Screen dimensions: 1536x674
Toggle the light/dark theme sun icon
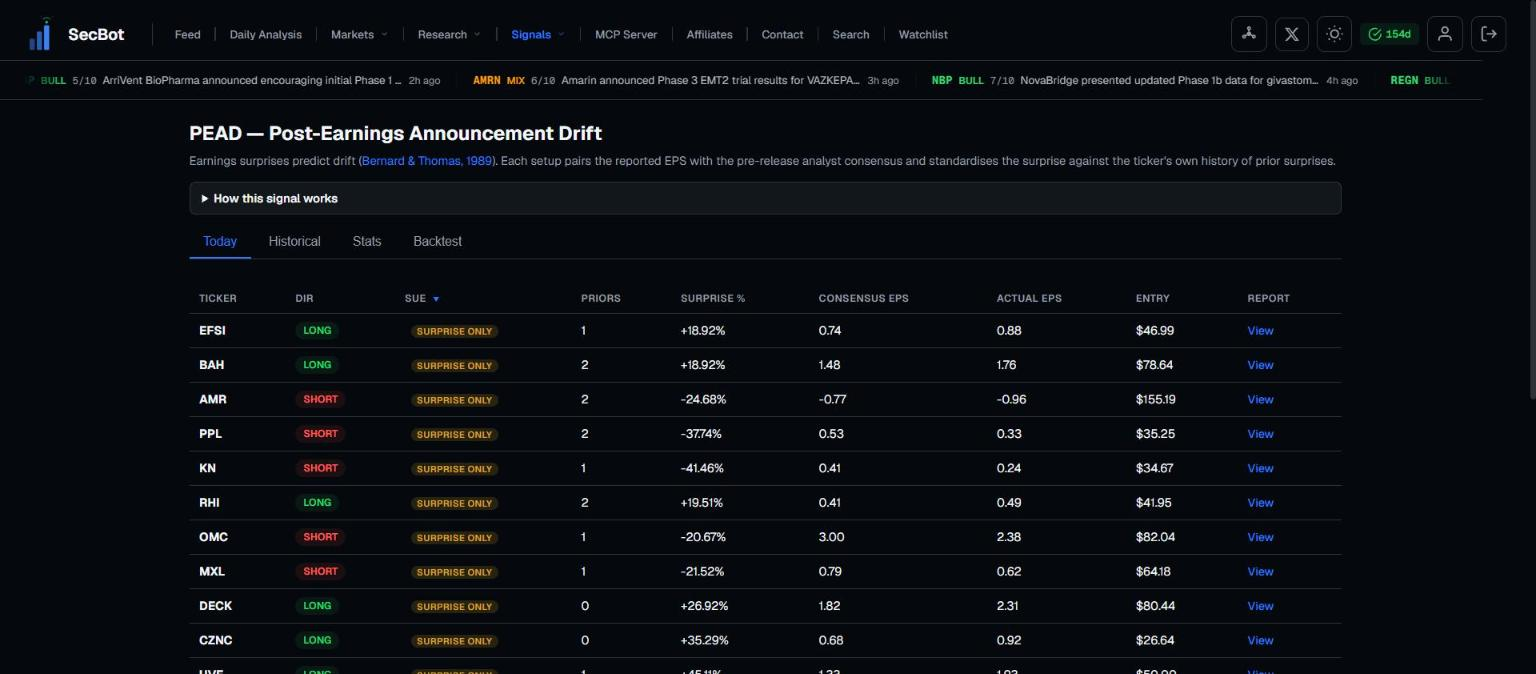(x=1334, y=34)
